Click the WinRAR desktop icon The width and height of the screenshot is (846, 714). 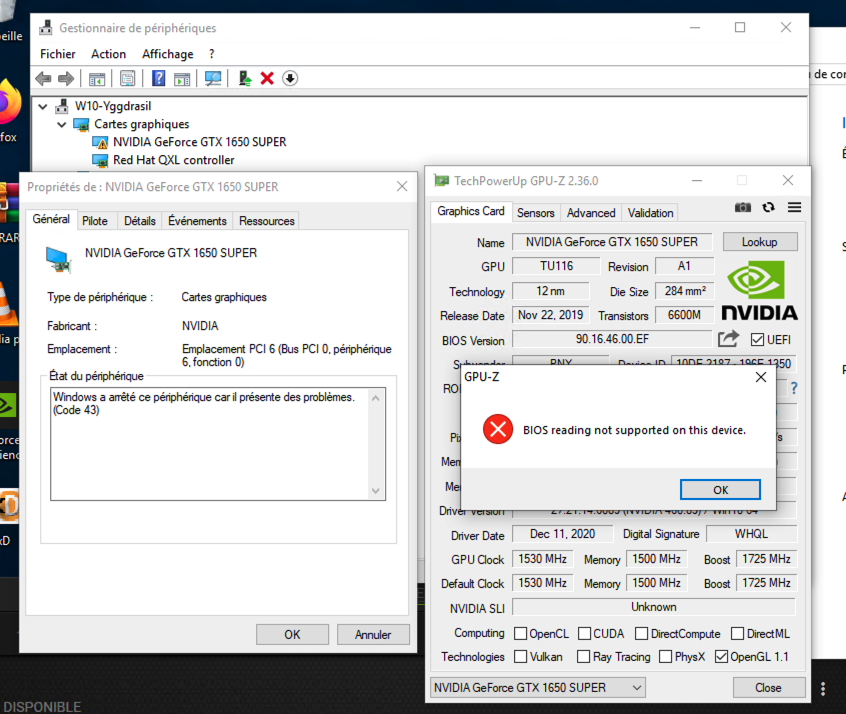(9, 203)
